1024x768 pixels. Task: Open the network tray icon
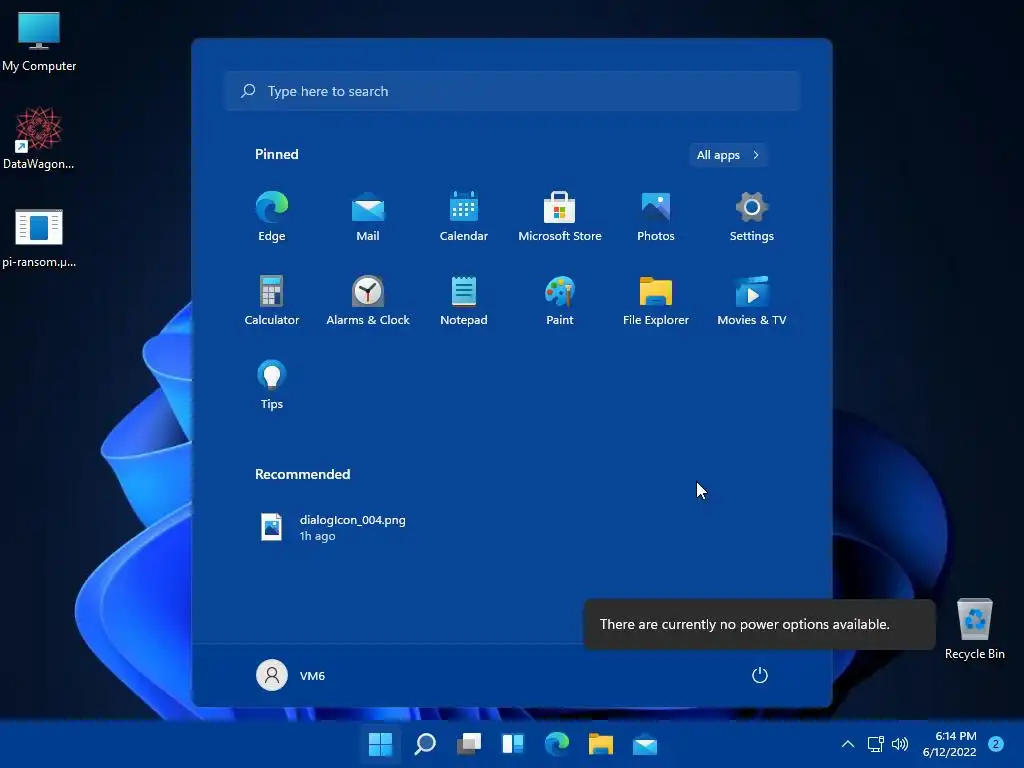(x=875, y=744)
